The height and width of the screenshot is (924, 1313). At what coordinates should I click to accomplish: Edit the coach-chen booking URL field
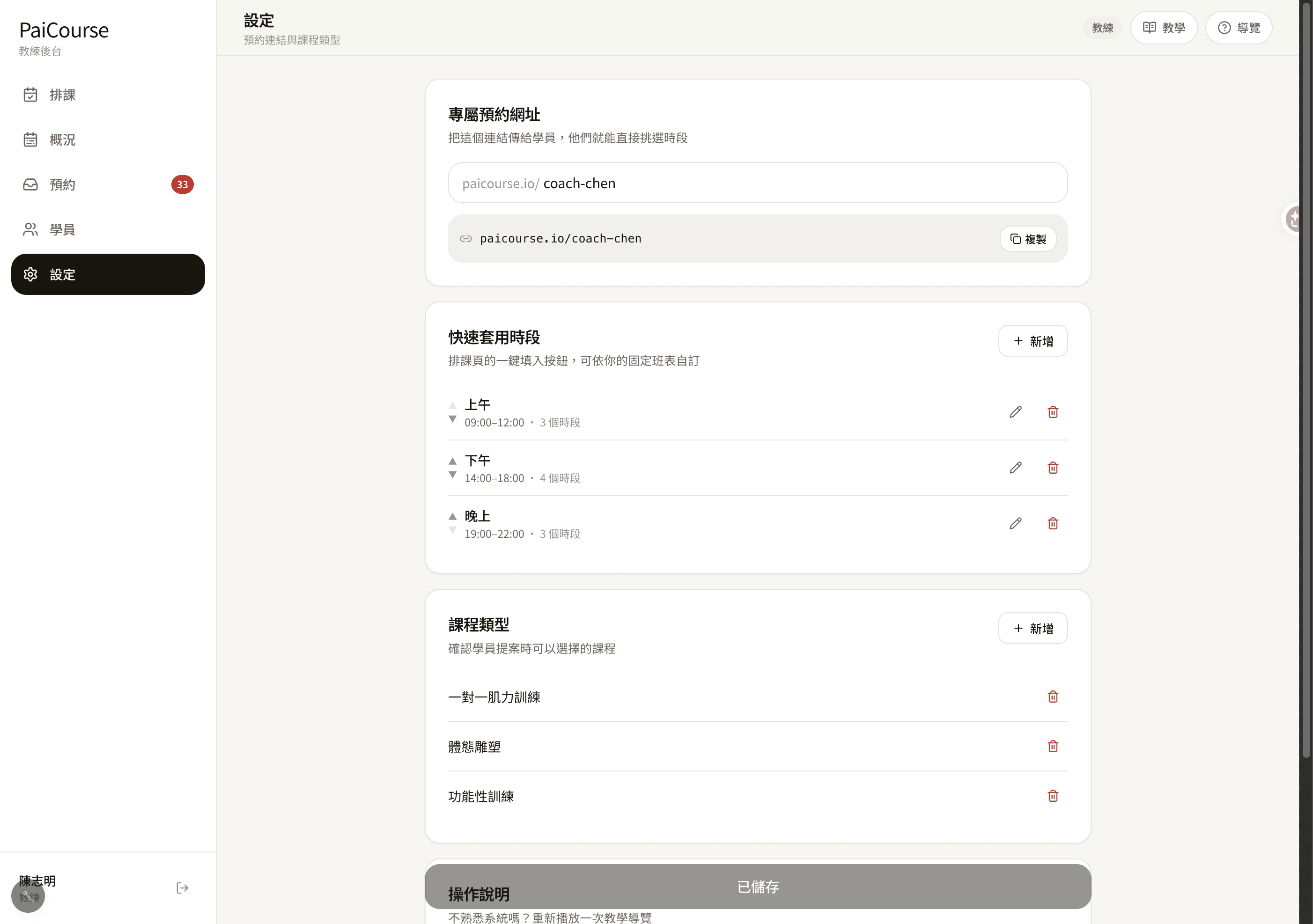758,183
